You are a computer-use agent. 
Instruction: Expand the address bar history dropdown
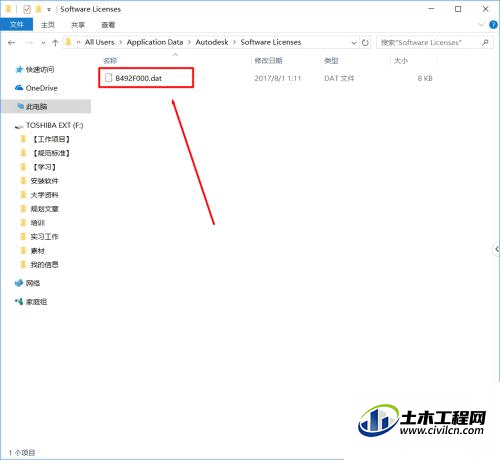tap(354, 43)
